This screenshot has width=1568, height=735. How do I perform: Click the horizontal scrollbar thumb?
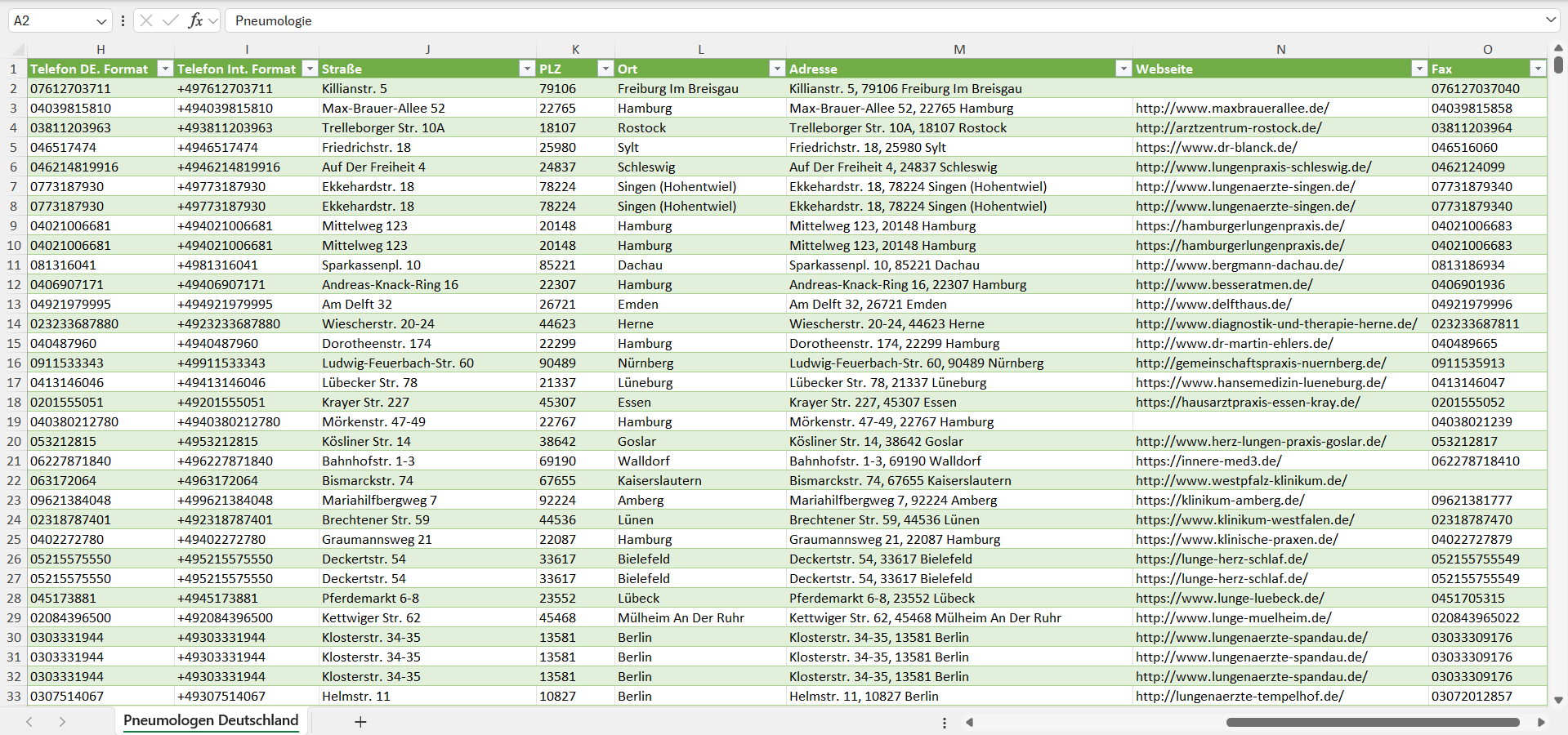1373,722
